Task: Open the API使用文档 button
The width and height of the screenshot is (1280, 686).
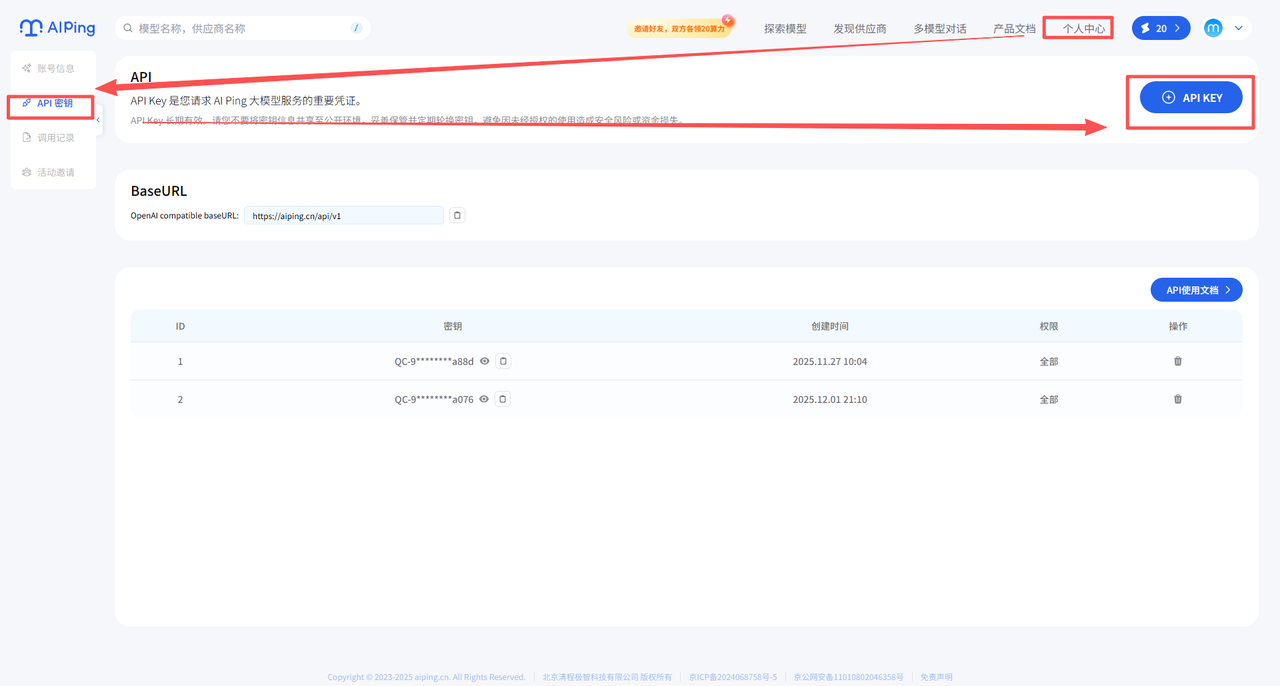Action: click(1197, 290)
